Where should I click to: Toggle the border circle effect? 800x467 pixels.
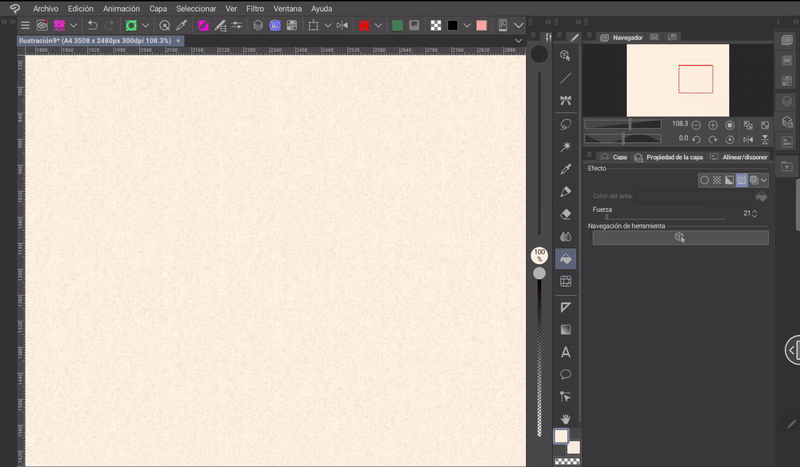pos(704,180)
